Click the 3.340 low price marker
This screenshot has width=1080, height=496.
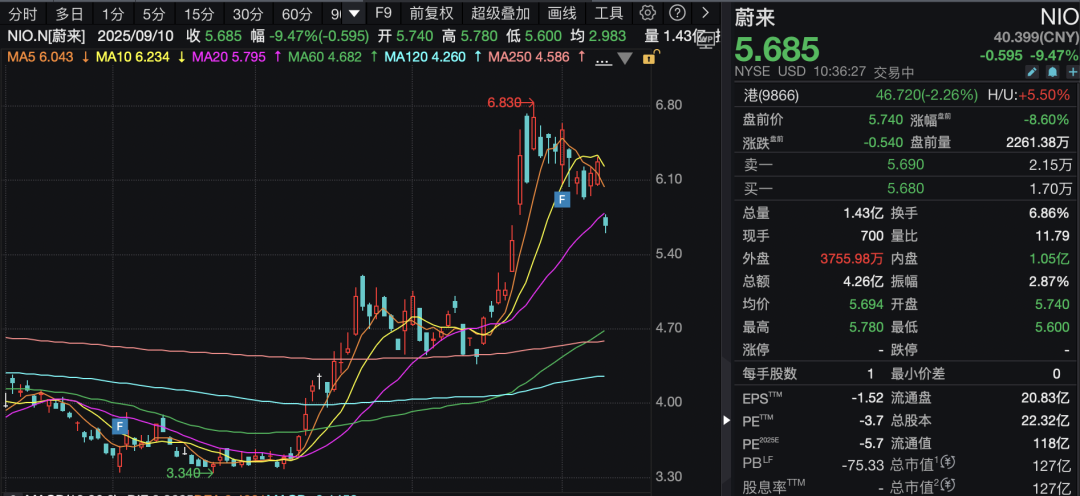189,473
